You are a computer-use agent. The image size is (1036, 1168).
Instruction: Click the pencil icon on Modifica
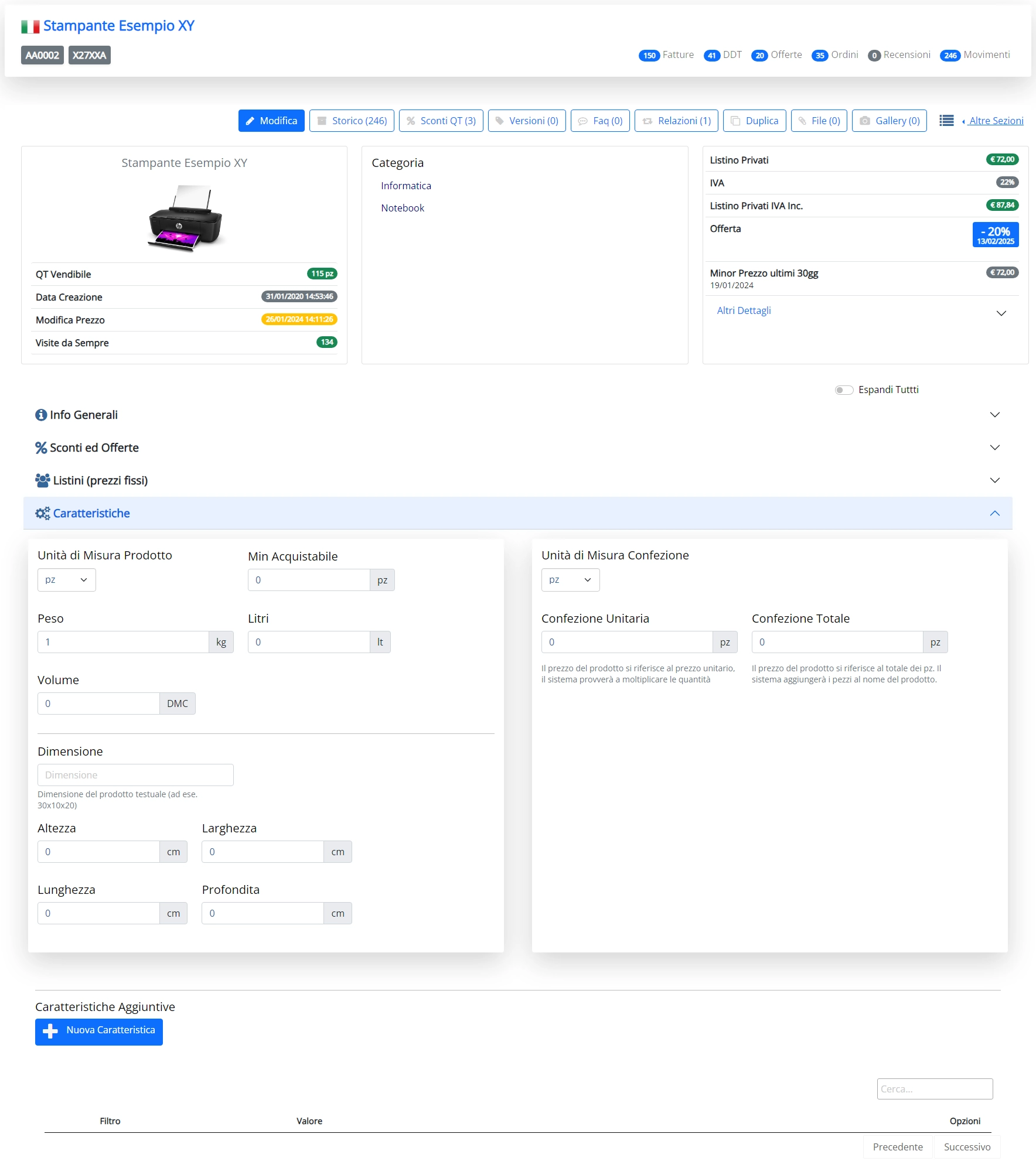(250, 121)
